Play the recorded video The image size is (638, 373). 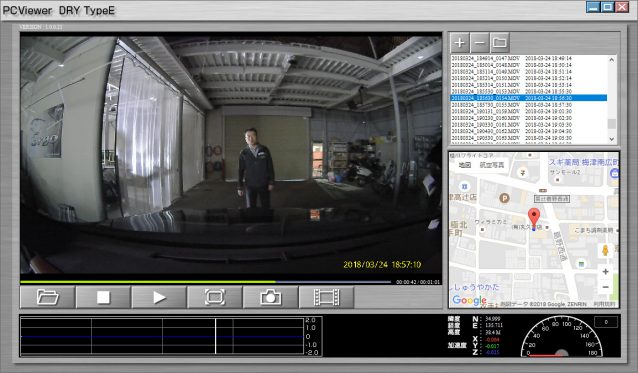tap(159, 297)
